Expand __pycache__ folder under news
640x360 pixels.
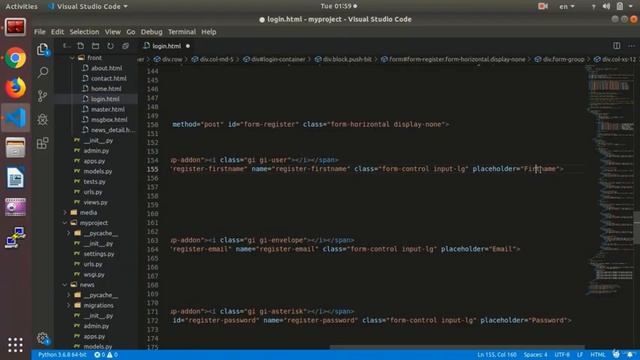[100, 295]
